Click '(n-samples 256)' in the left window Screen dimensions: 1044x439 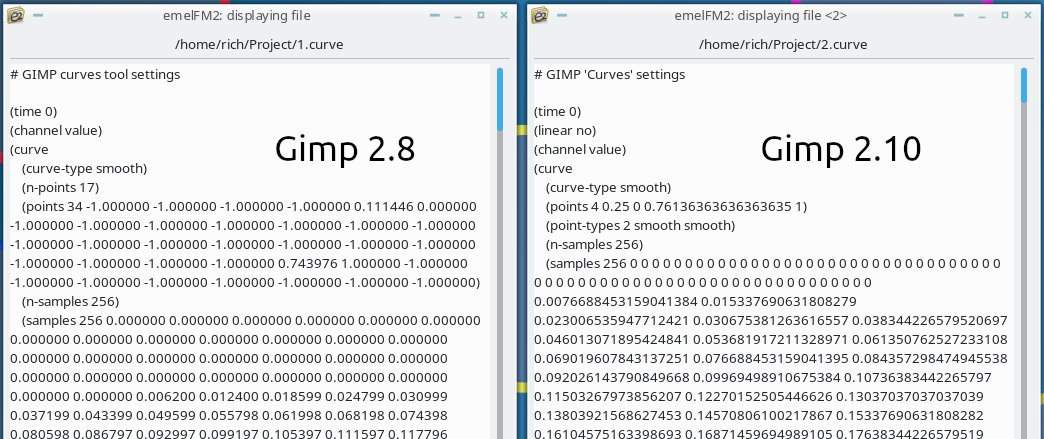pyautogui.click(x=70, y=301)
